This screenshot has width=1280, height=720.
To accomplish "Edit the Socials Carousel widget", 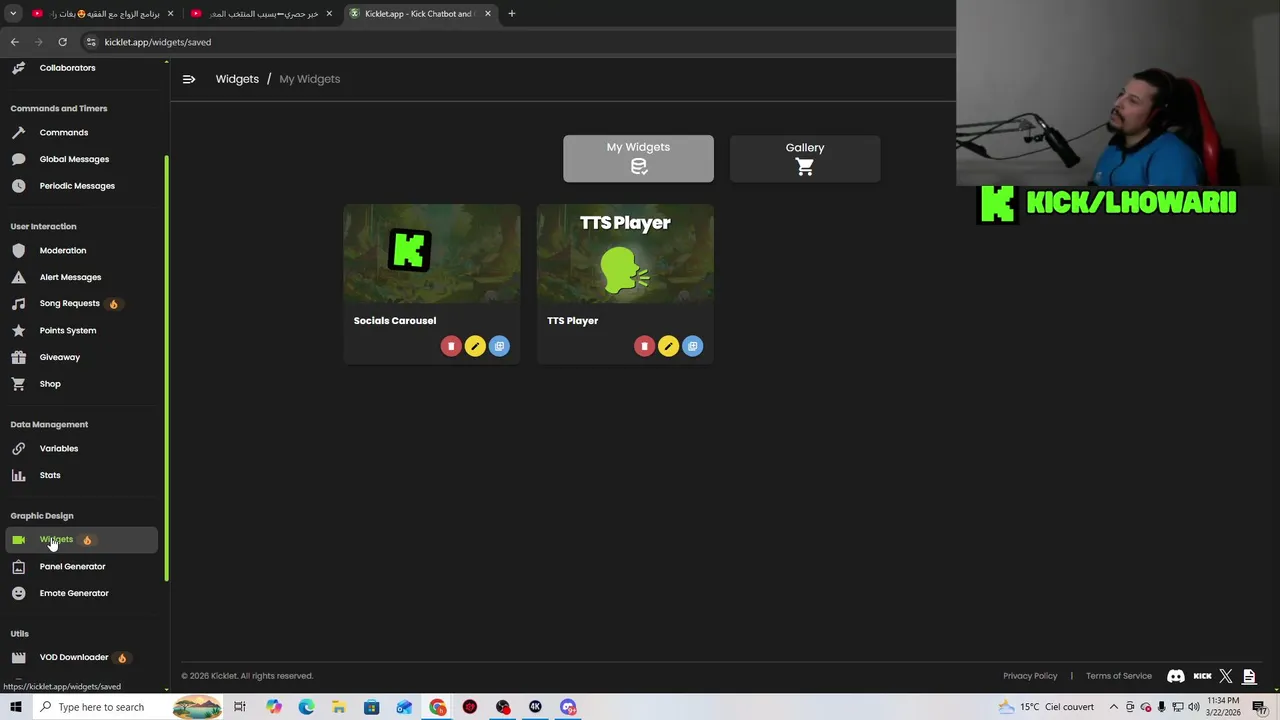I will click(475, 346).
